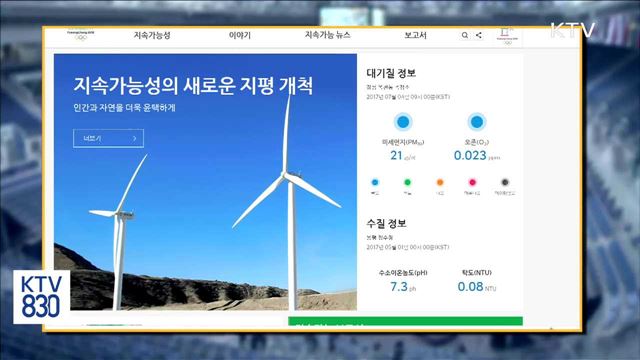Click the subtitle 인간과 자연을 더욱 윤택하게

coord(124,108)
